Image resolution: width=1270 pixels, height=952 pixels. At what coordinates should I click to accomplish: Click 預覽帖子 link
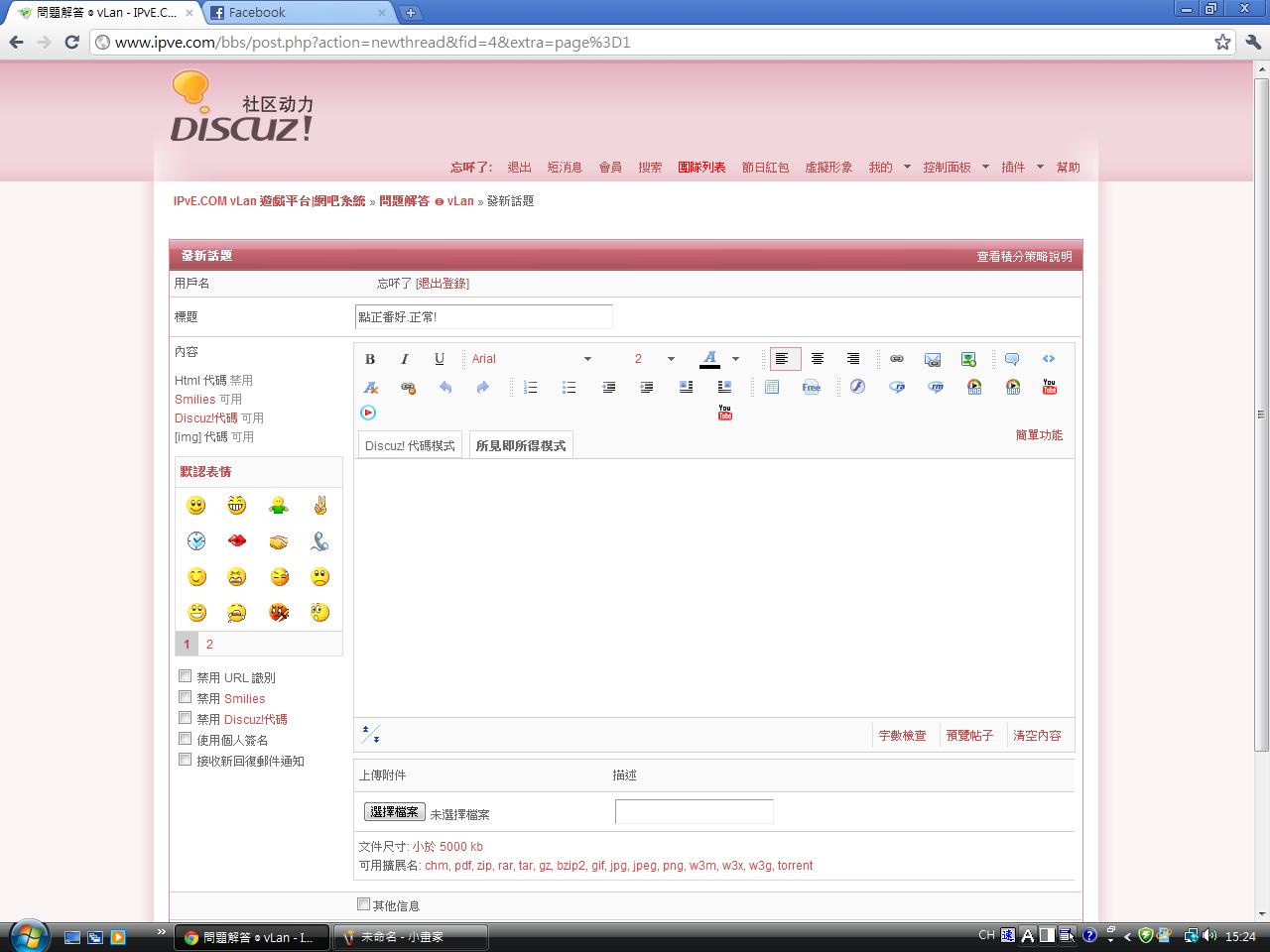[x=969, y=735]
